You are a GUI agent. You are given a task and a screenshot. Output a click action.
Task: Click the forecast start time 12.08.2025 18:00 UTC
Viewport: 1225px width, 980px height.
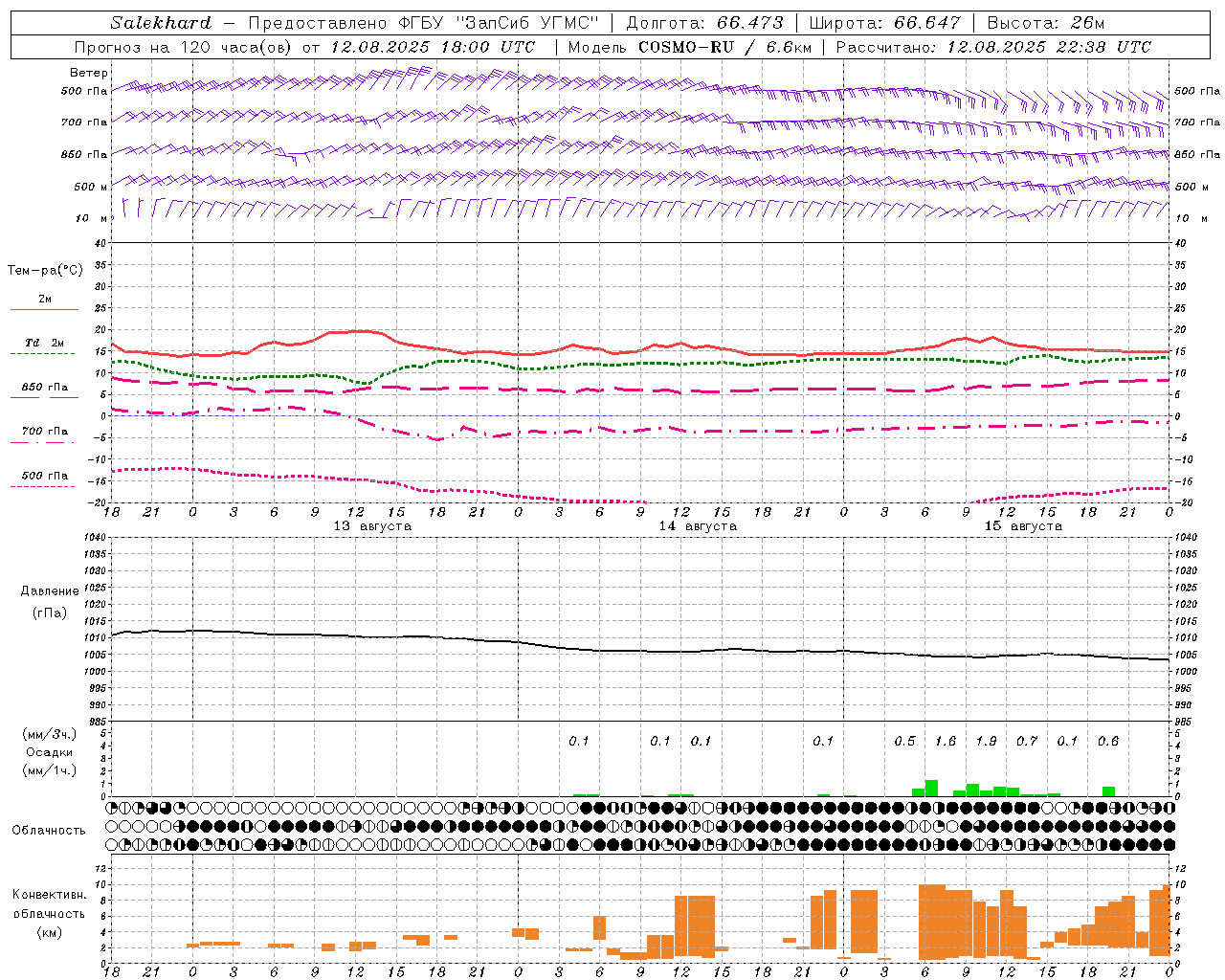click(x=433, y=47)
